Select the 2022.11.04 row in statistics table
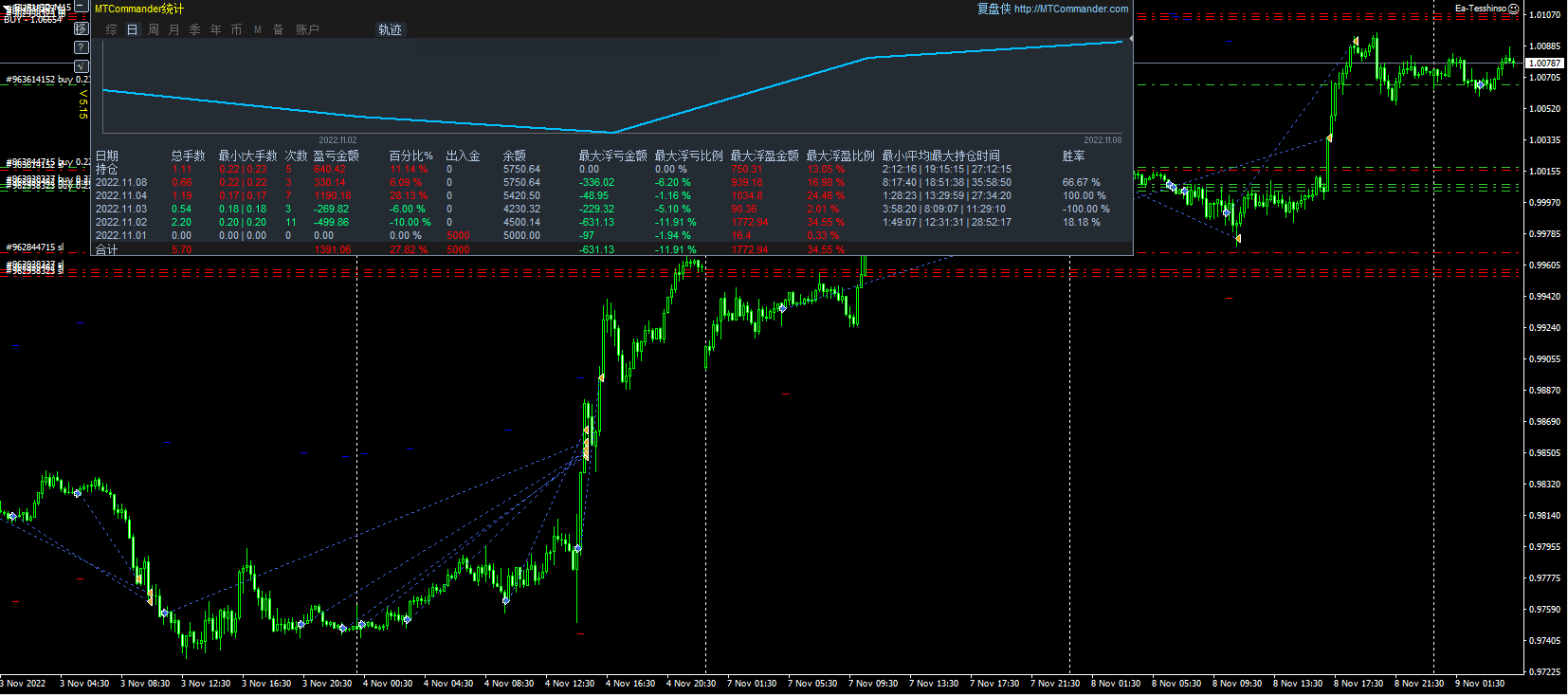Image resolution: width=1568 pixels, height=696 pixels. point(121,195)
